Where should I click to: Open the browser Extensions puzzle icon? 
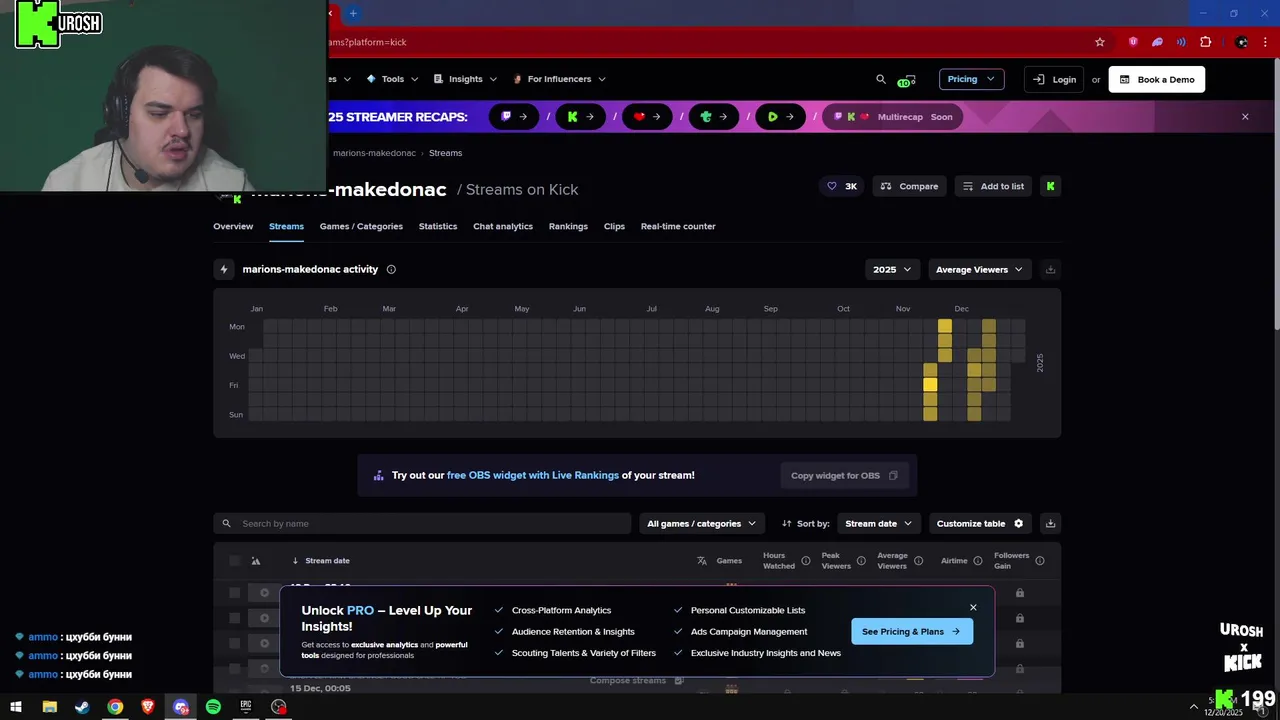pyautogui.click(x=1205, y=42)
